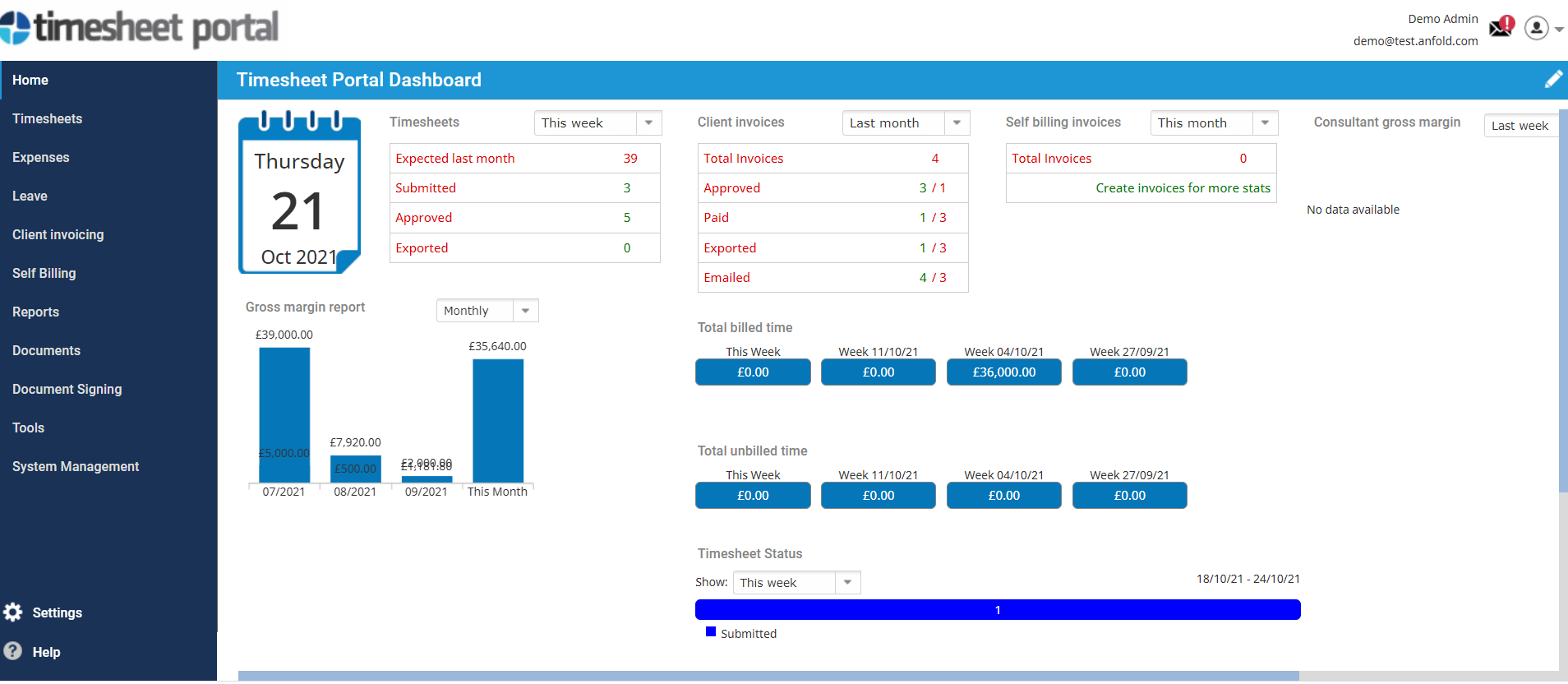Open the Consultant gross margin period dropdown
The image size is (1568, 684).
tap(1521, 125)
